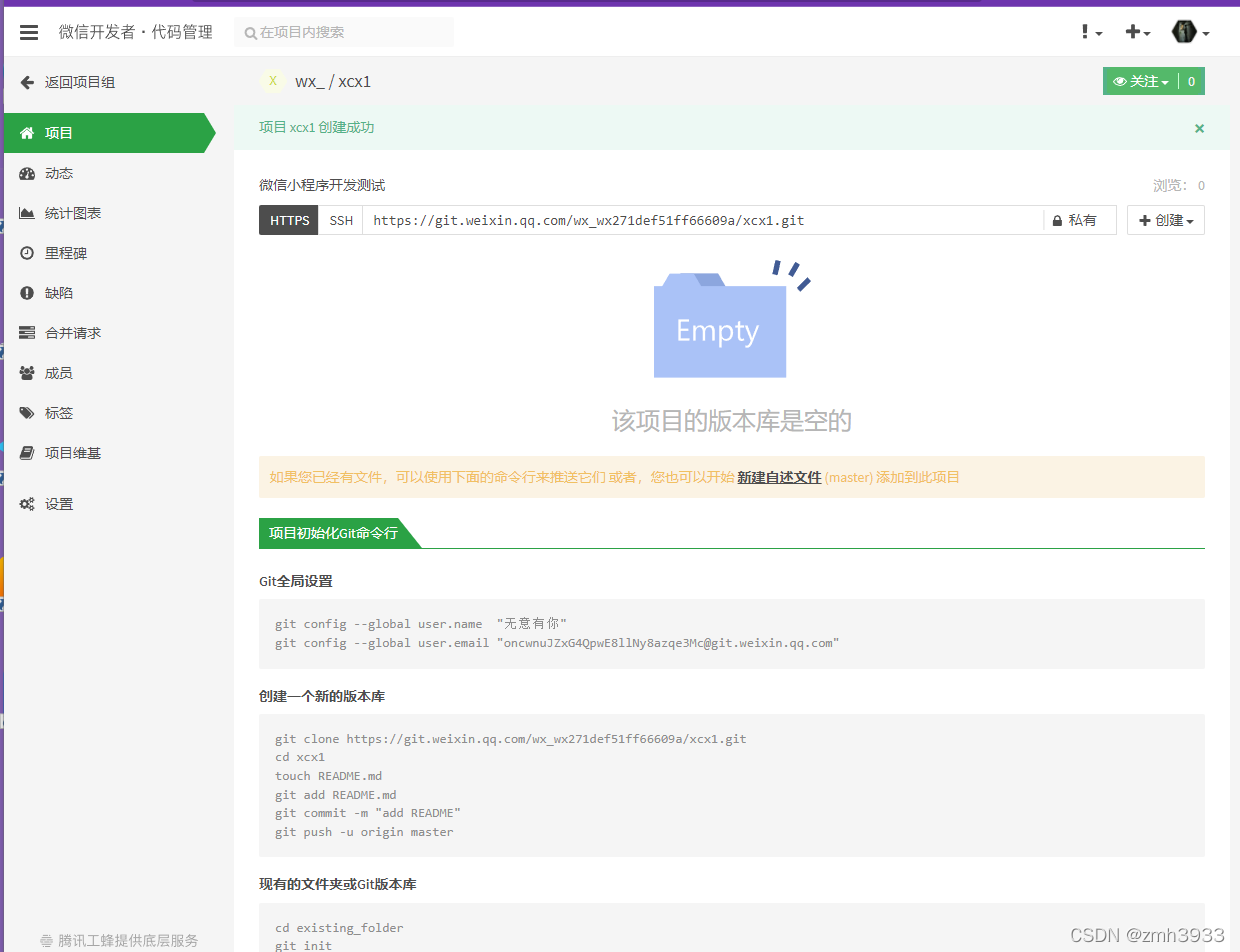Open the hamburger navigation menu
This screenshot has width=1240, height=952.
pos(29,32)
